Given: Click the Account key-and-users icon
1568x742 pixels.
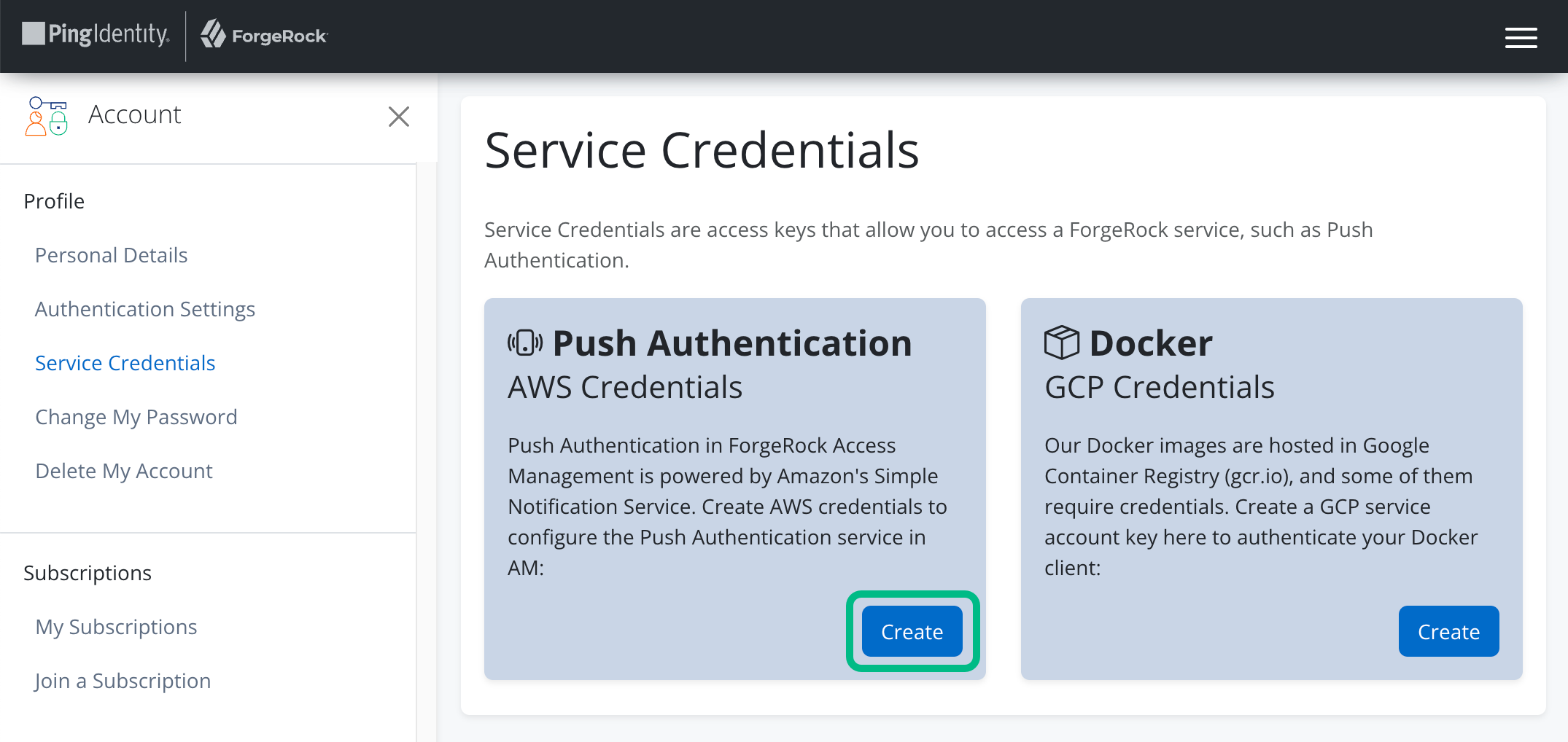Looking at the screenshot, I should point(47,116).
